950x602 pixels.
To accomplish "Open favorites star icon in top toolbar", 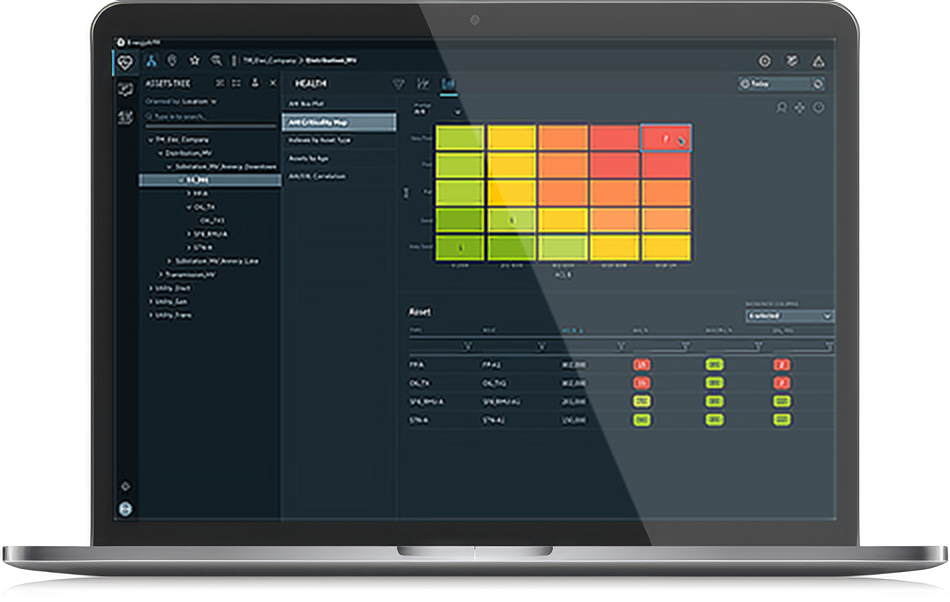I will point(194,61).
